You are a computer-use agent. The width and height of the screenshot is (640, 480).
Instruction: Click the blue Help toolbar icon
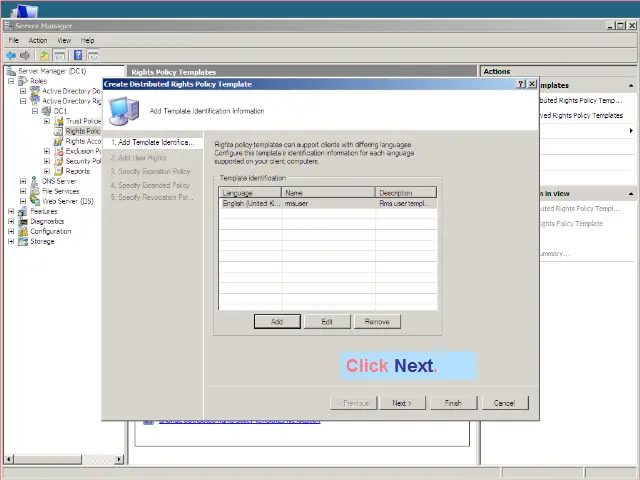[x=77, y=55]
